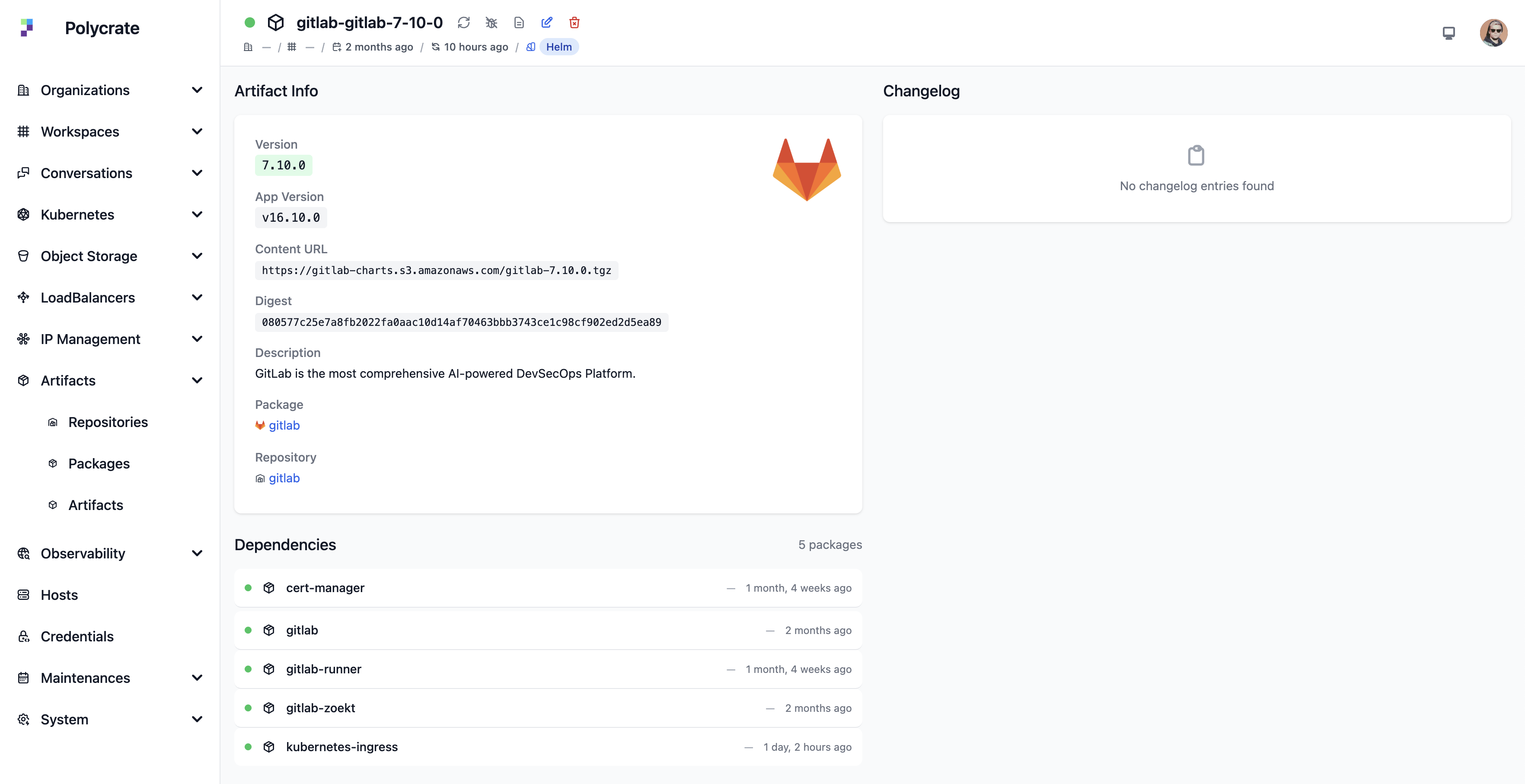Click the clipboard icon in the Changelog card
This screenshot has height=784, width=1525.
pos(1196,156)
